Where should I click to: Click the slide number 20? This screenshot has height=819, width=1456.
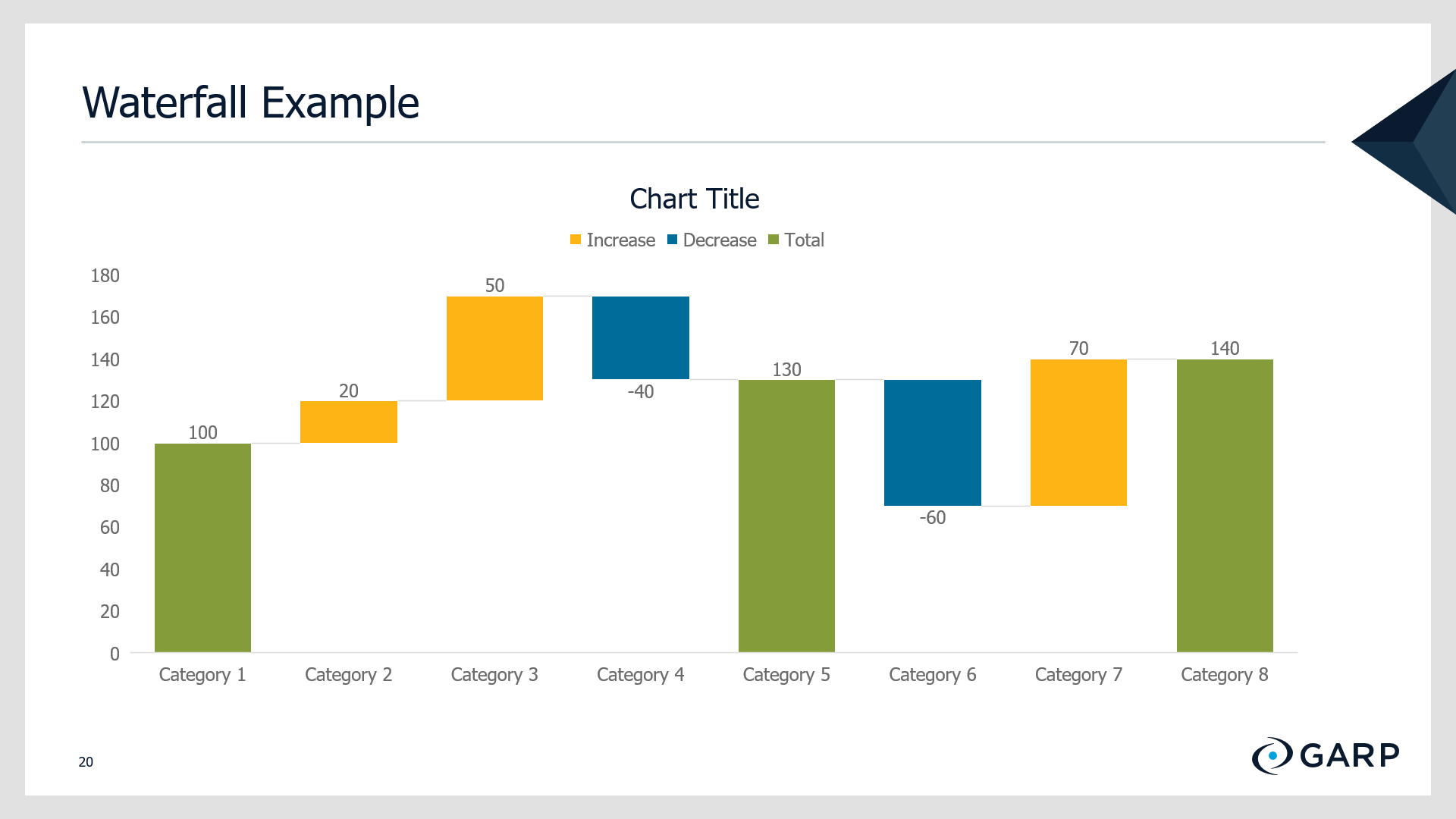86,761
